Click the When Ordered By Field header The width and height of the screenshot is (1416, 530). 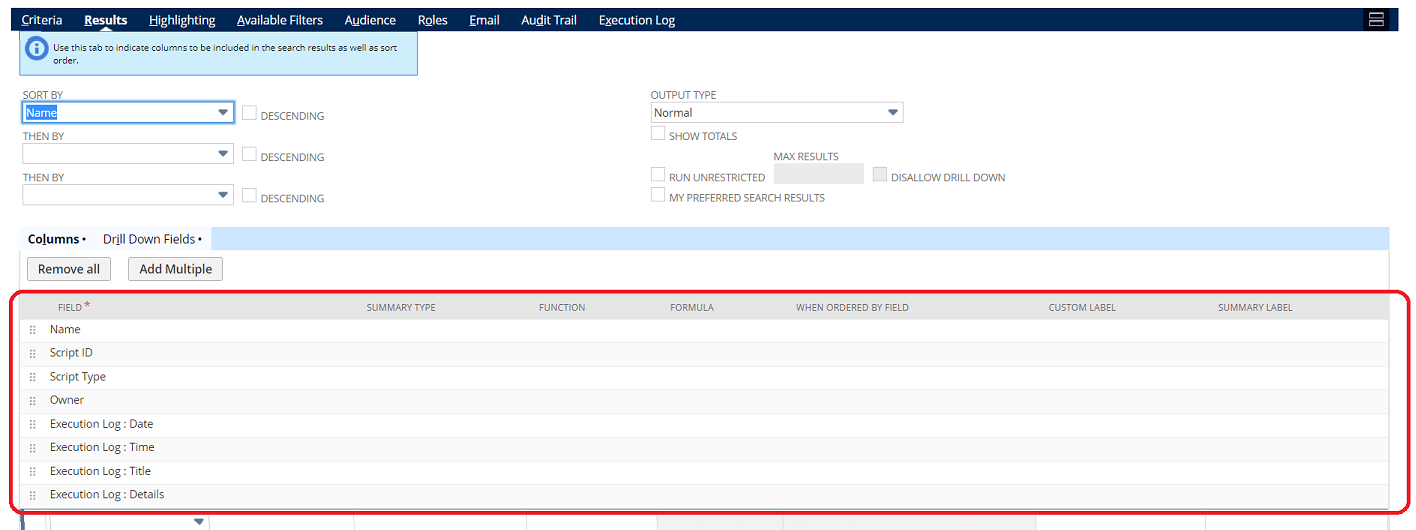click(x=852, y=307)
